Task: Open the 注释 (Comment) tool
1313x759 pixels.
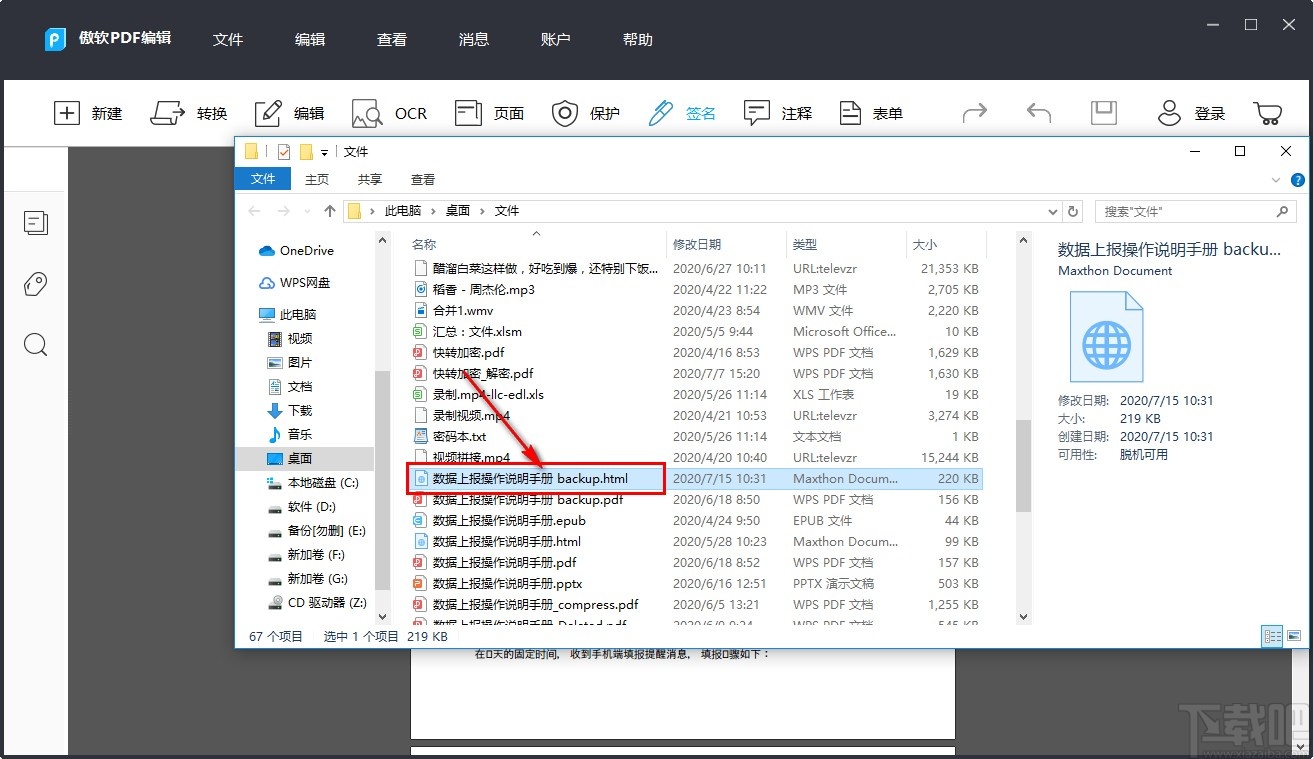Action: (776, 113)
